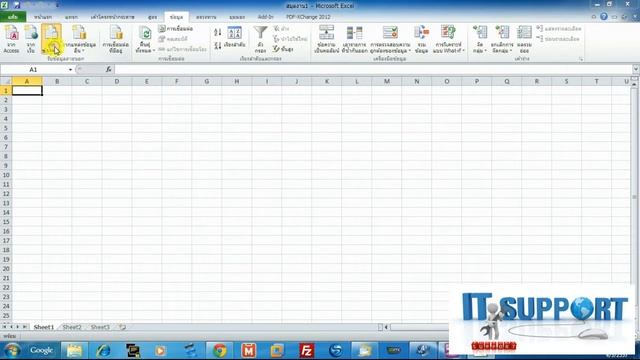Image resolution: width=640 pixels, height=360 pixels.
Task: Click the Ungroup outline icon
Action: pos(502,33)
